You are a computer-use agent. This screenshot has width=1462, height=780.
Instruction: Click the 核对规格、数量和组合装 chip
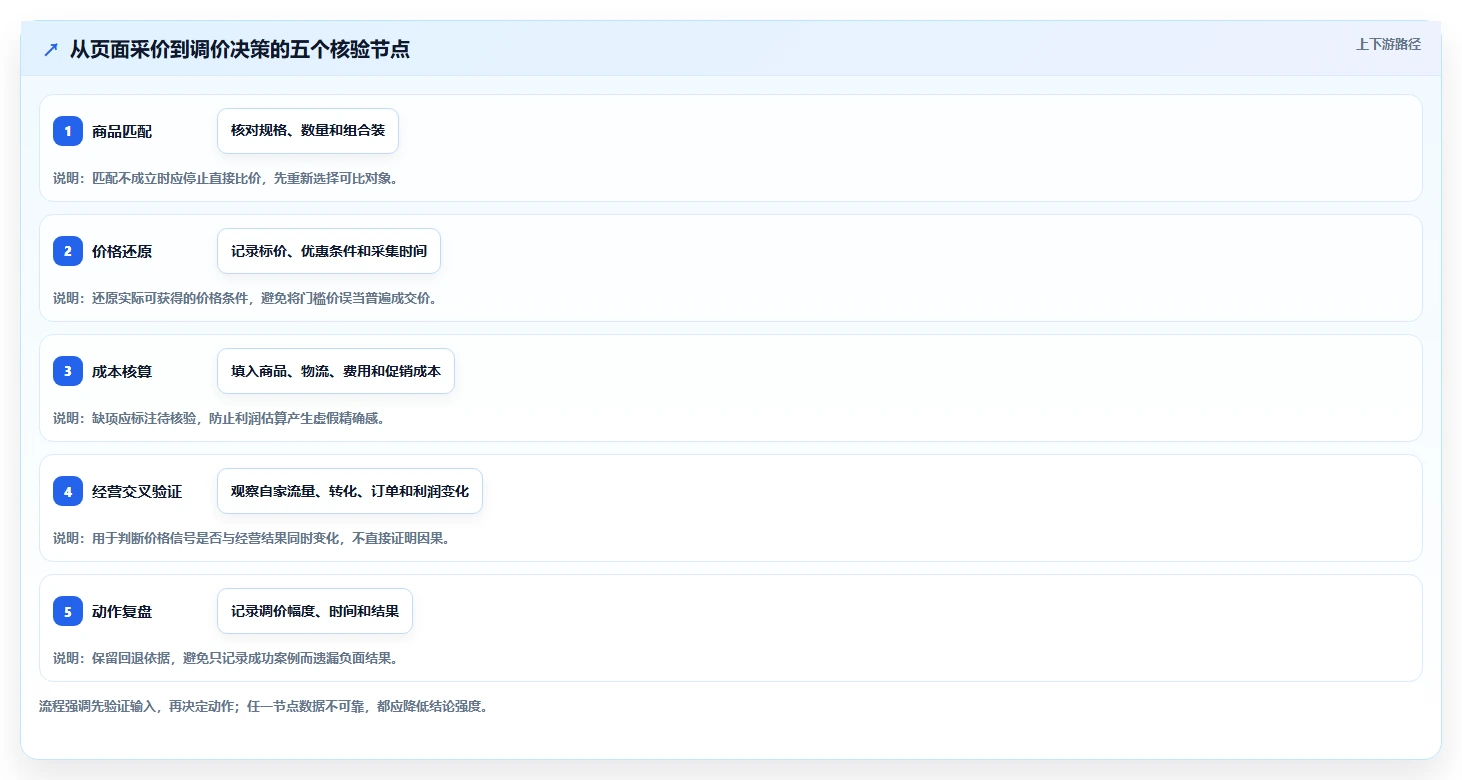tap(308, 131)
